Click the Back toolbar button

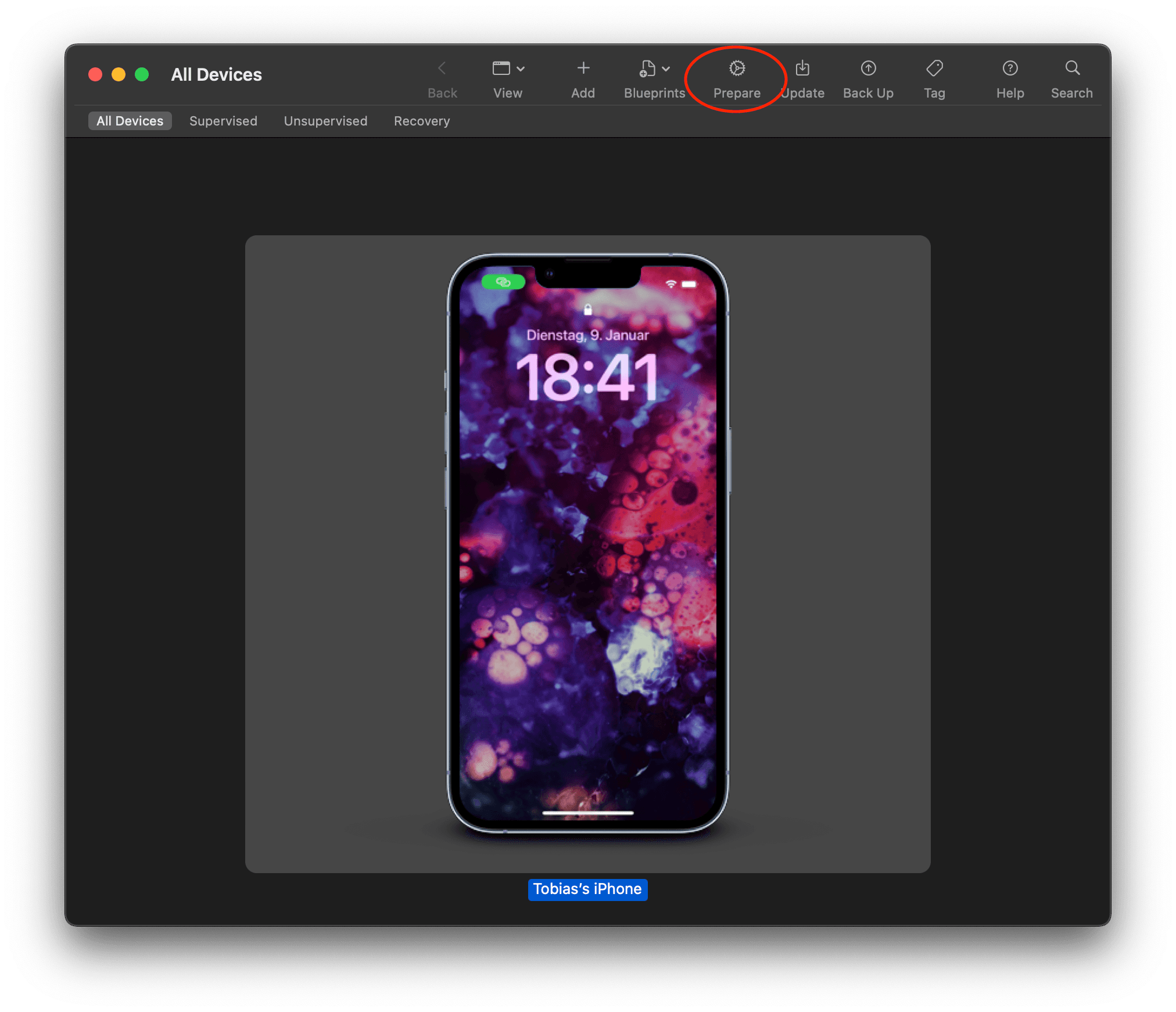(x=442, y=80)
